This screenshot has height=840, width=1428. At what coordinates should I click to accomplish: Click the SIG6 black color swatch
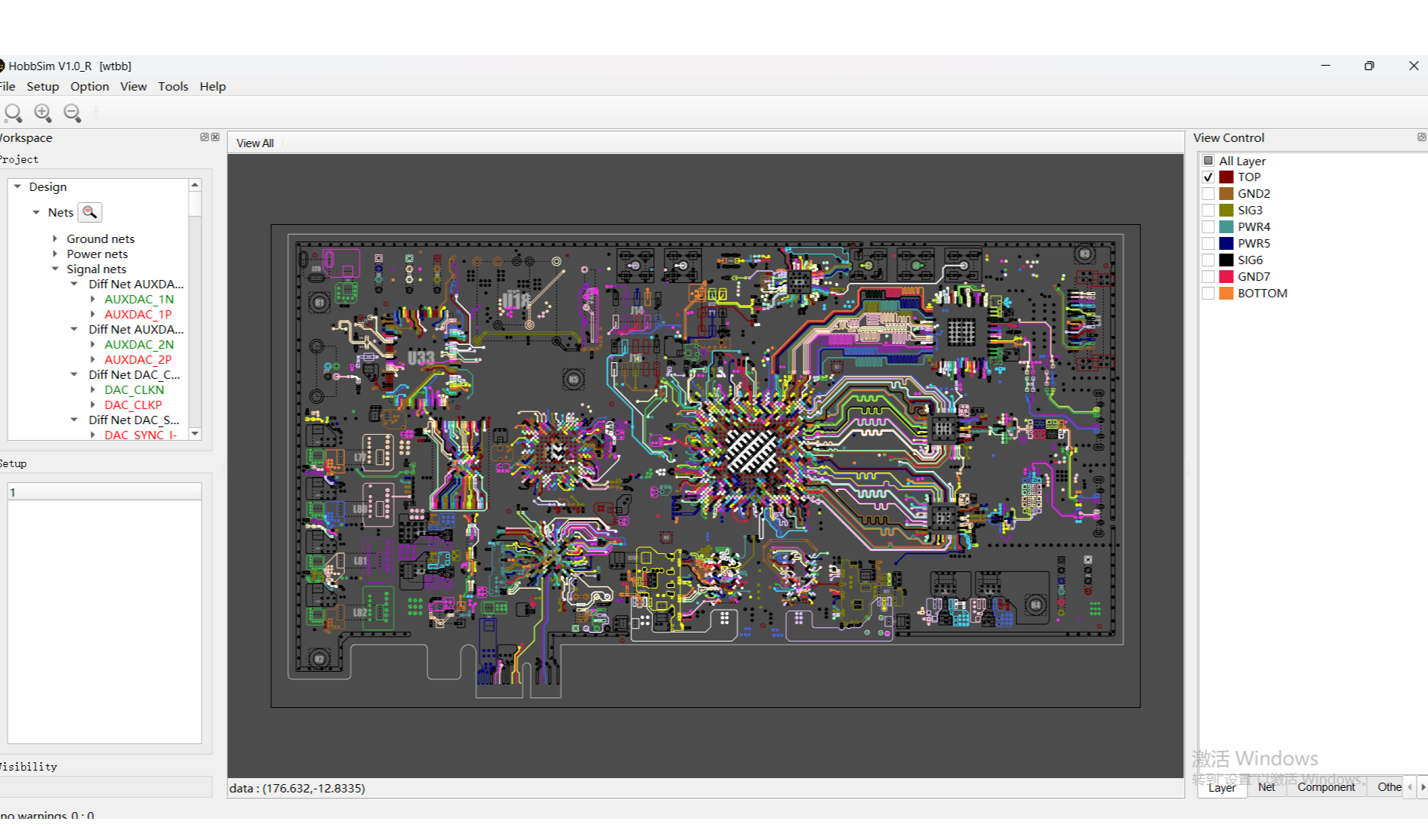(1226, 260)
